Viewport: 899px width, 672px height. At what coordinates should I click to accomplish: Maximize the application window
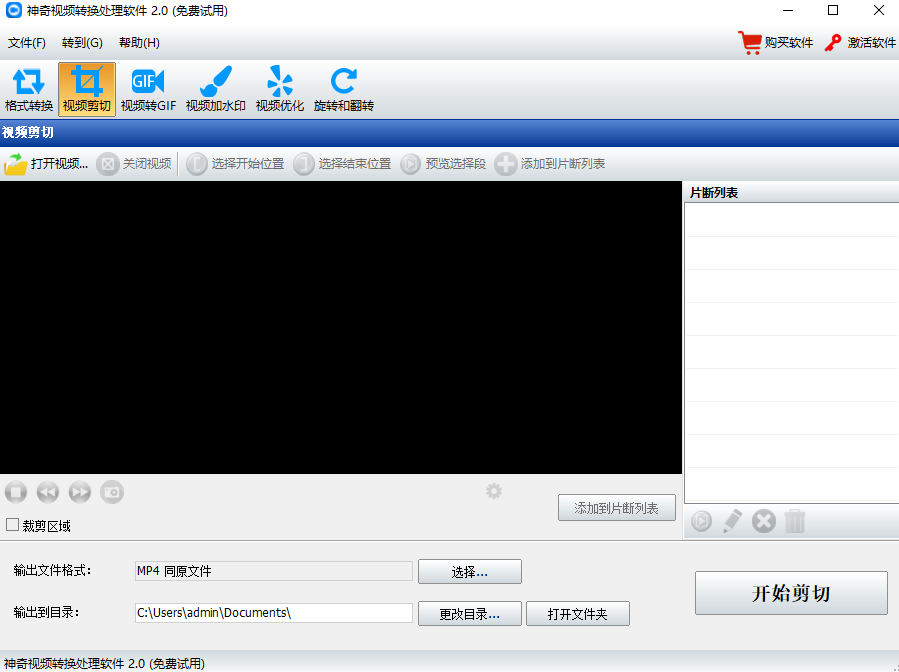[833, 10]
